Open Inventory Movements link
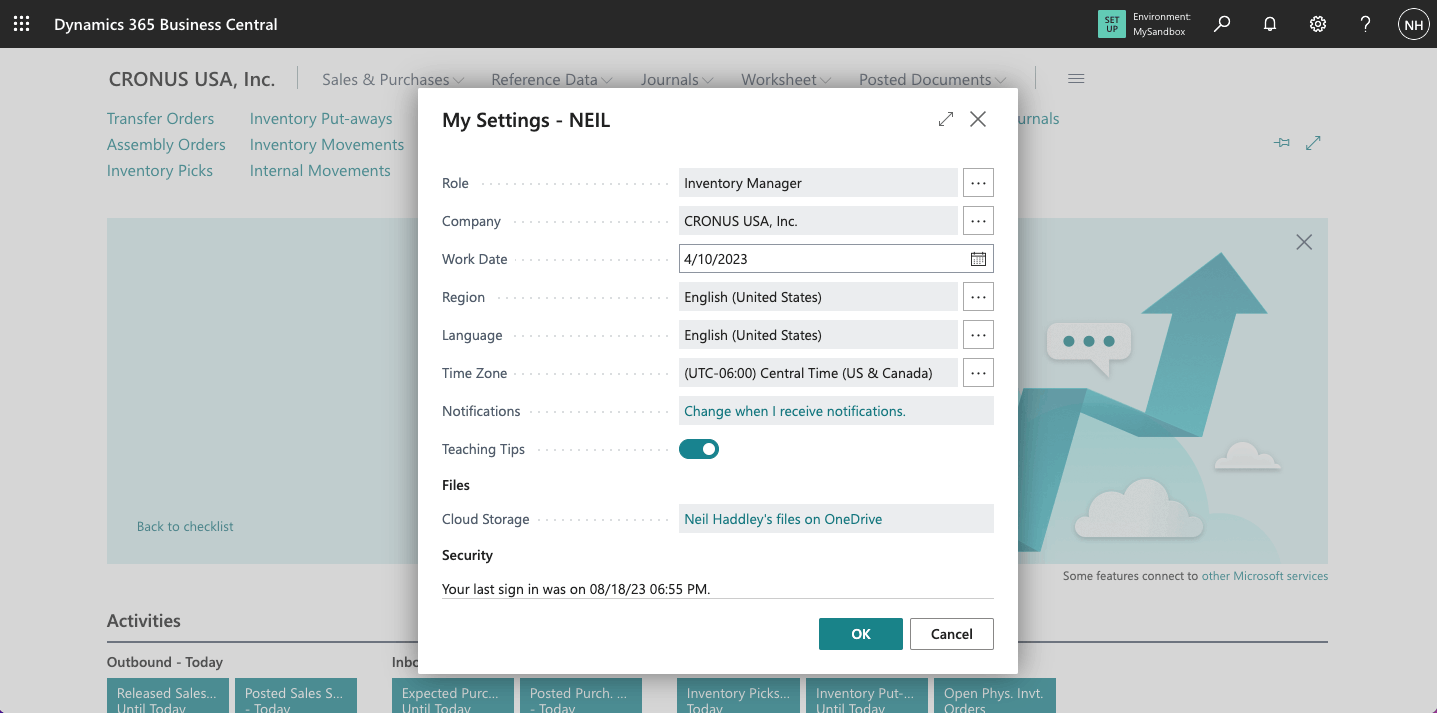 327,144
